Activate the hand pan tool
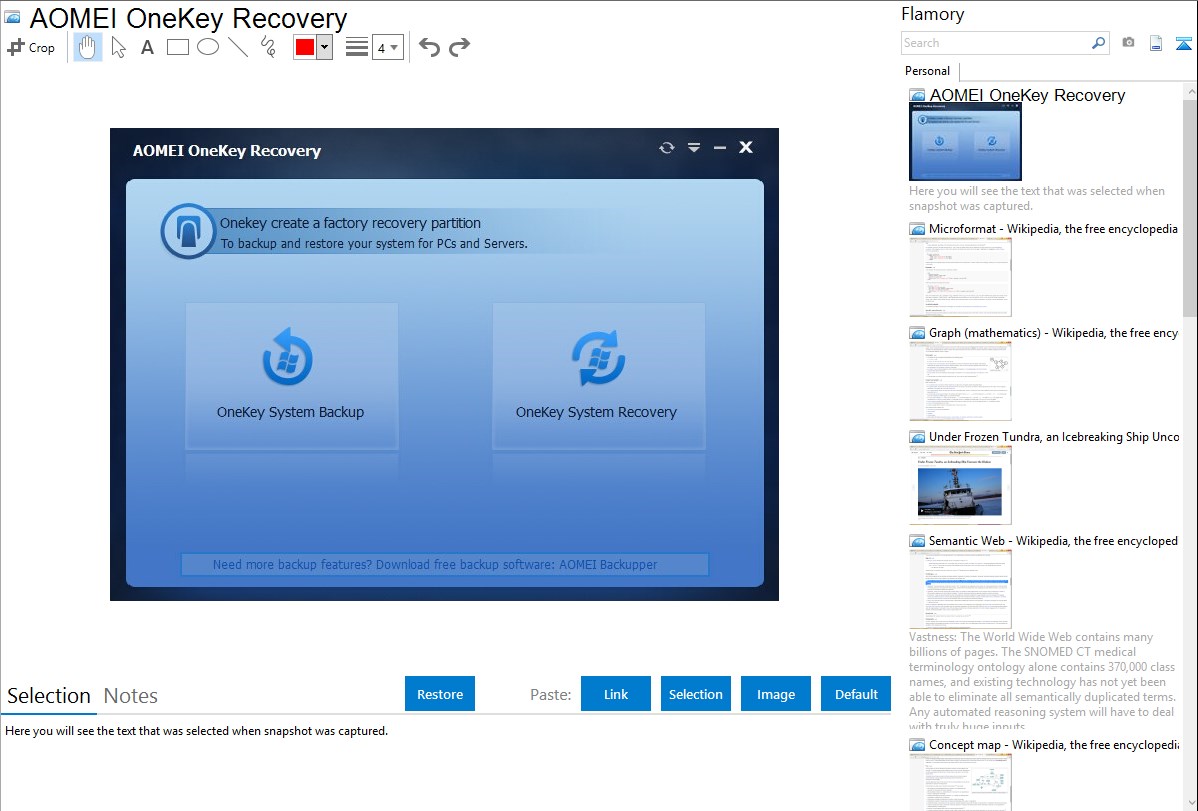The width and height of the screenshot is (1198, 811). [x=87, y=47]
